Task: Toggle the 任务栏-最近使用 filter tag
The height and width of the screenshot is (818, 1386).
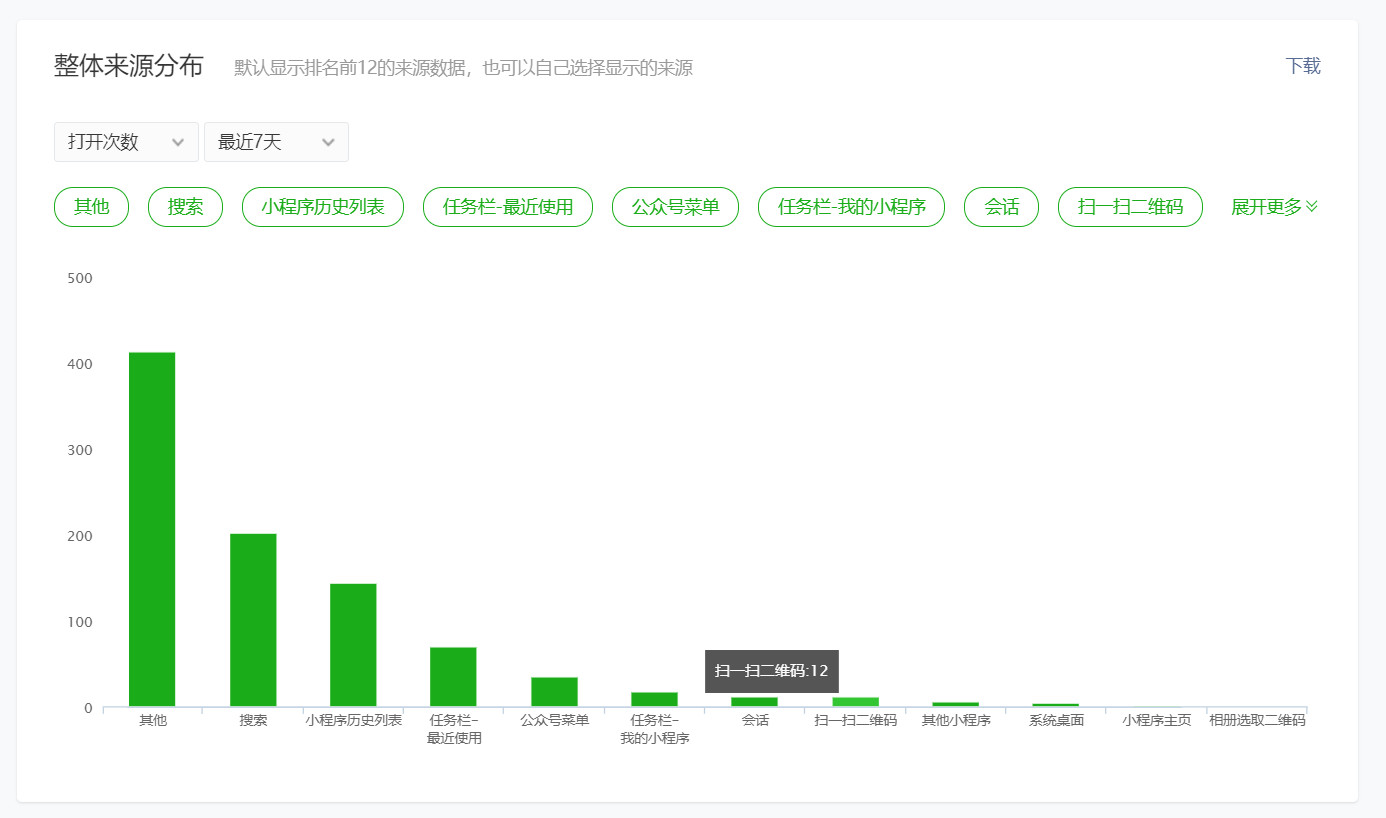Action: 508,207
